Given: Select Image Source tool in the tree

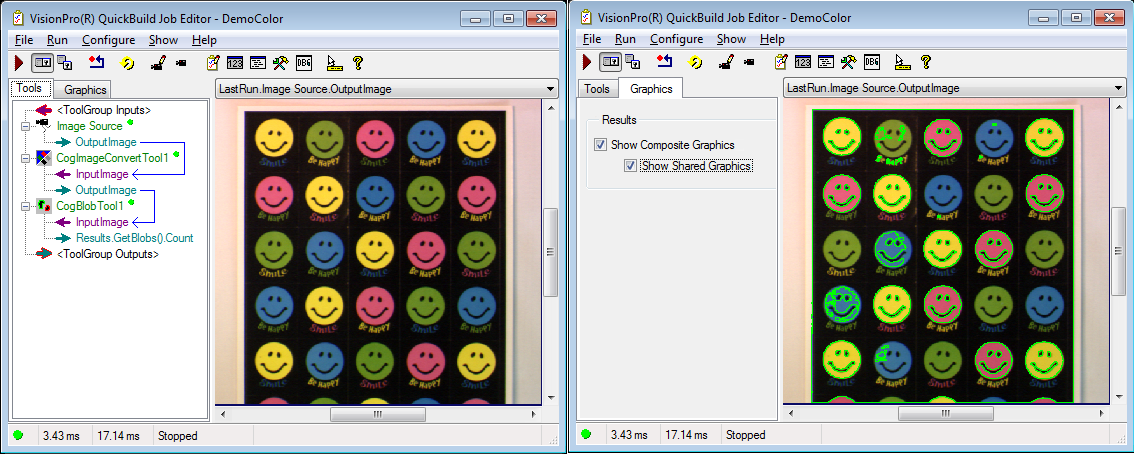Looking at the screenshot, I should pos(90,126).
